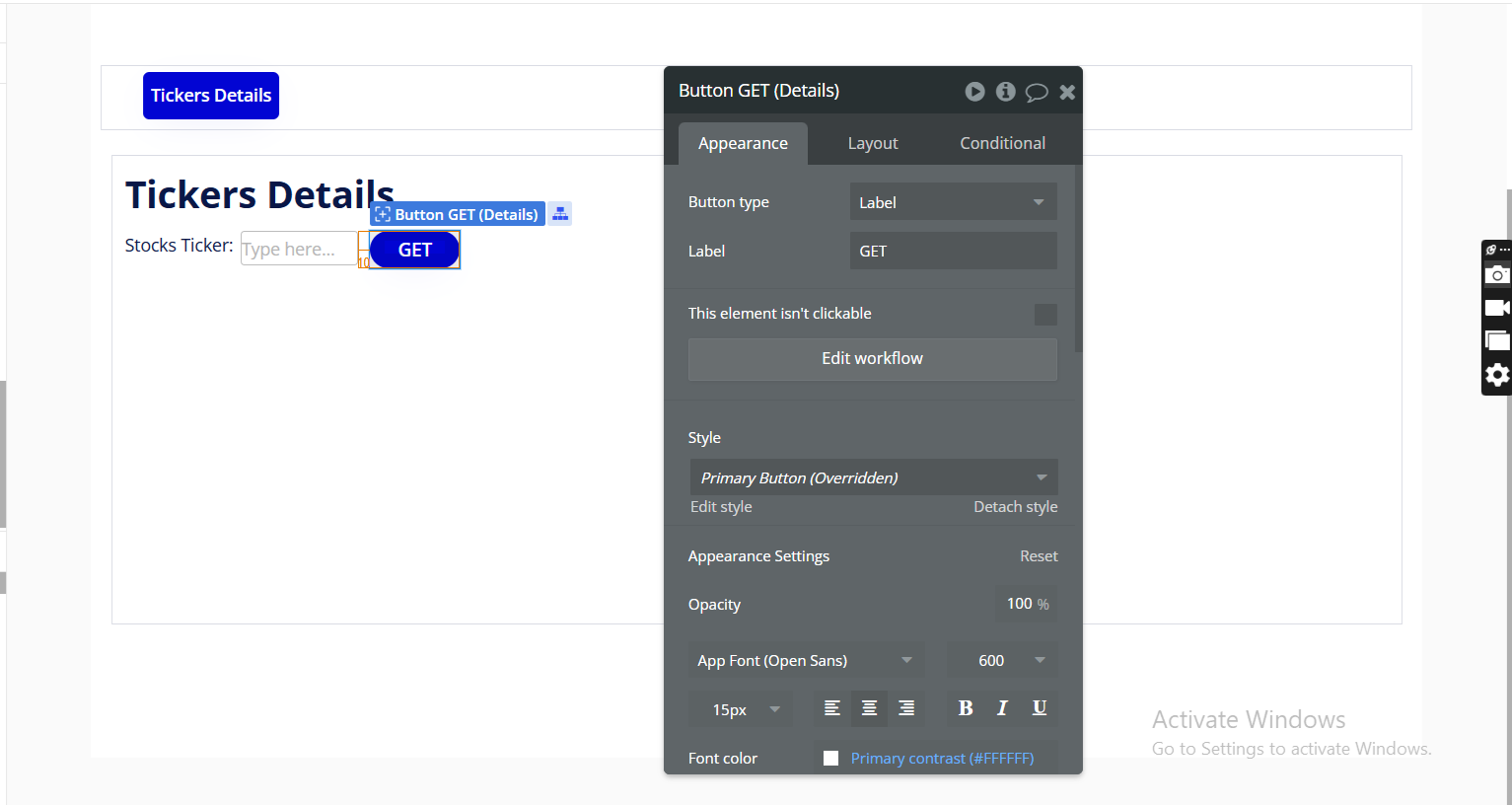Align text right in Appearance Settings
The image size is (1512, 805).
906,708
